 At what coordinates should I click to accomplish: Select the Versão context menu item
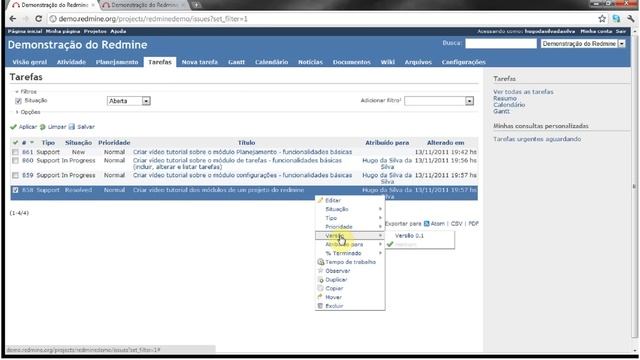coord(350,236)
